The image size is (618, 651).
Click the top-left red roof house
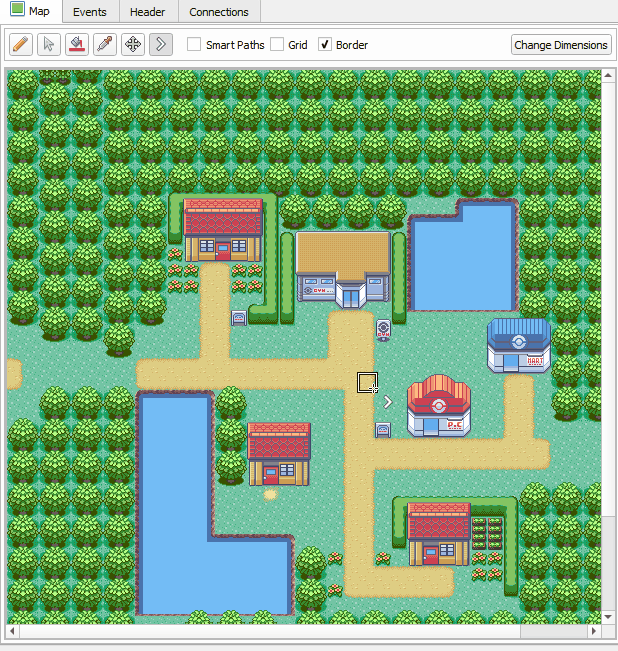pos(223,230)
